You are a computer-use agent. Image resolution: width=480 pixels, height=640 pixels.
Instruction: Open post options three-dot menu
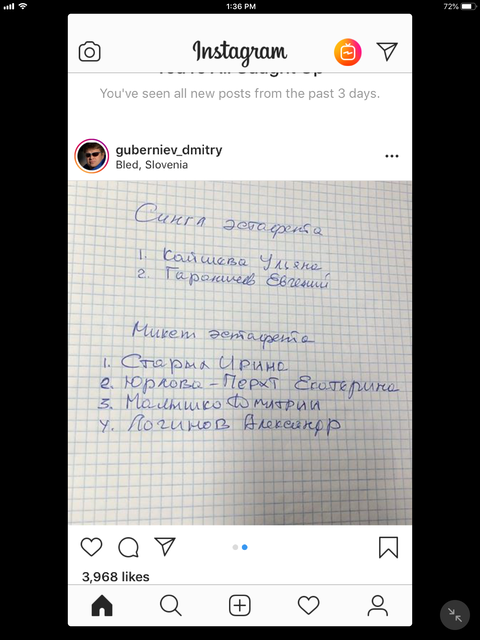[x=391, y=156]
